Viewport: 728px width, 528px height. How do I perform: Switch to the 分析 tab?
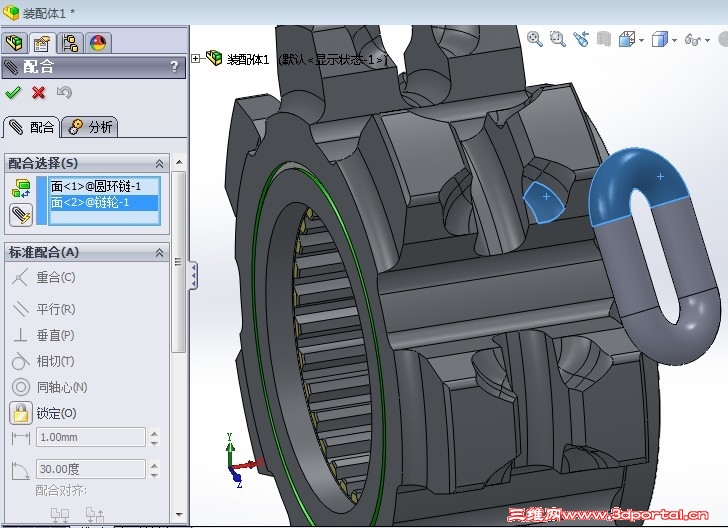click(90, 127)
